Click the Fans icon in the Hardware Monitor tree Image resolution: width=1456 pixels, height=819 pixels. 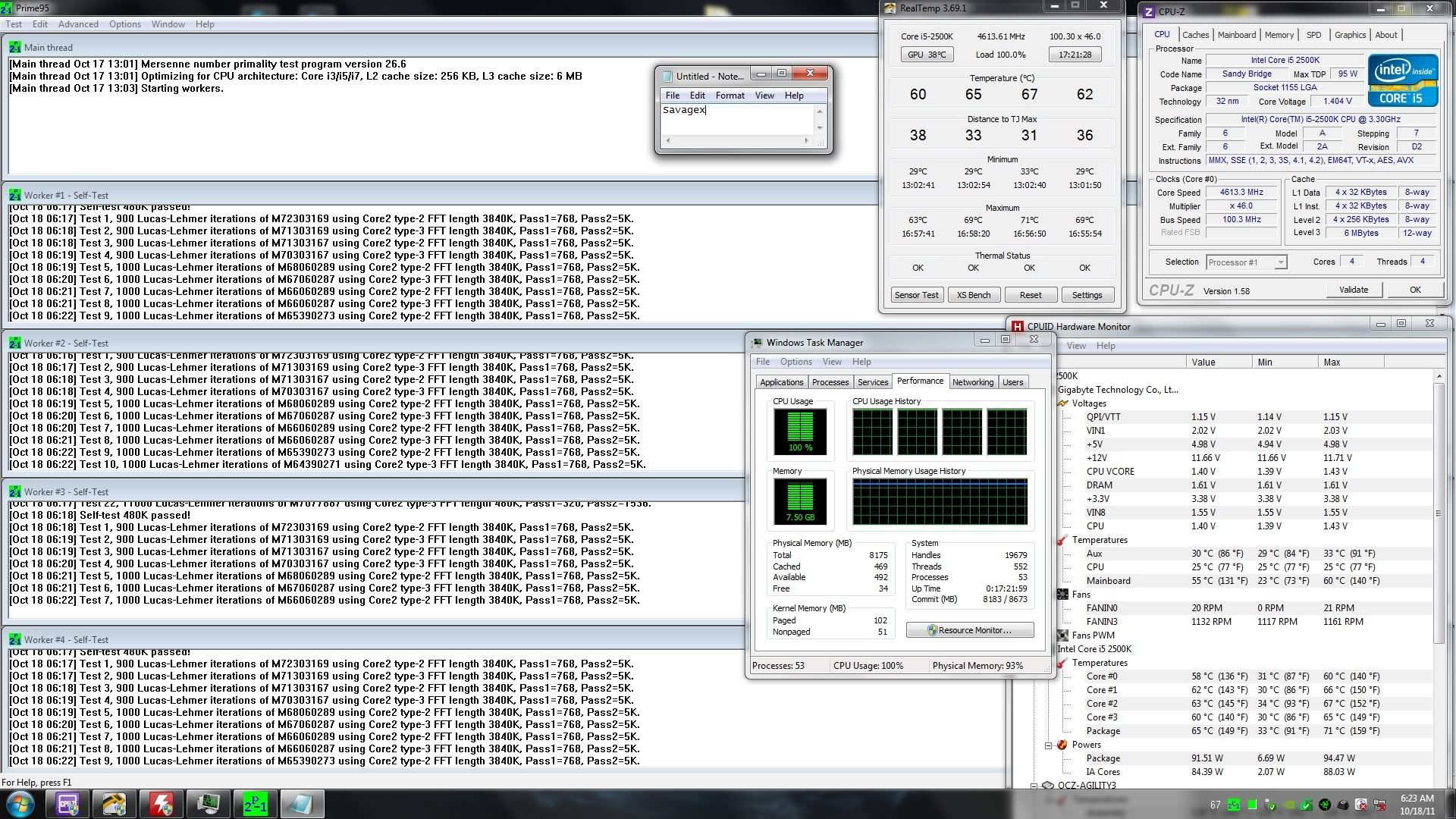click(1062, 595)
